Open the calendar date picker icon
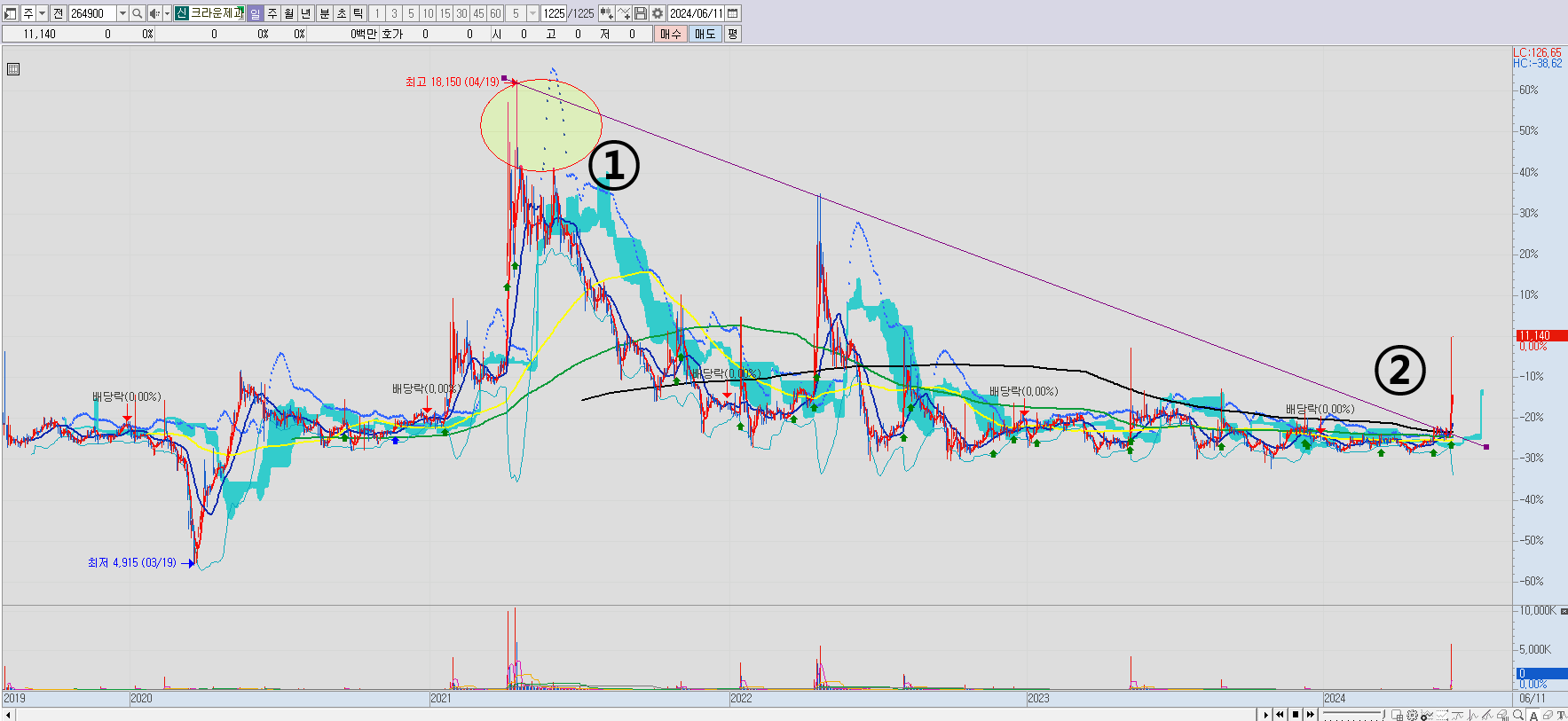The height and width of the screenshot is (721, 1568). click(x=733, y=13)
